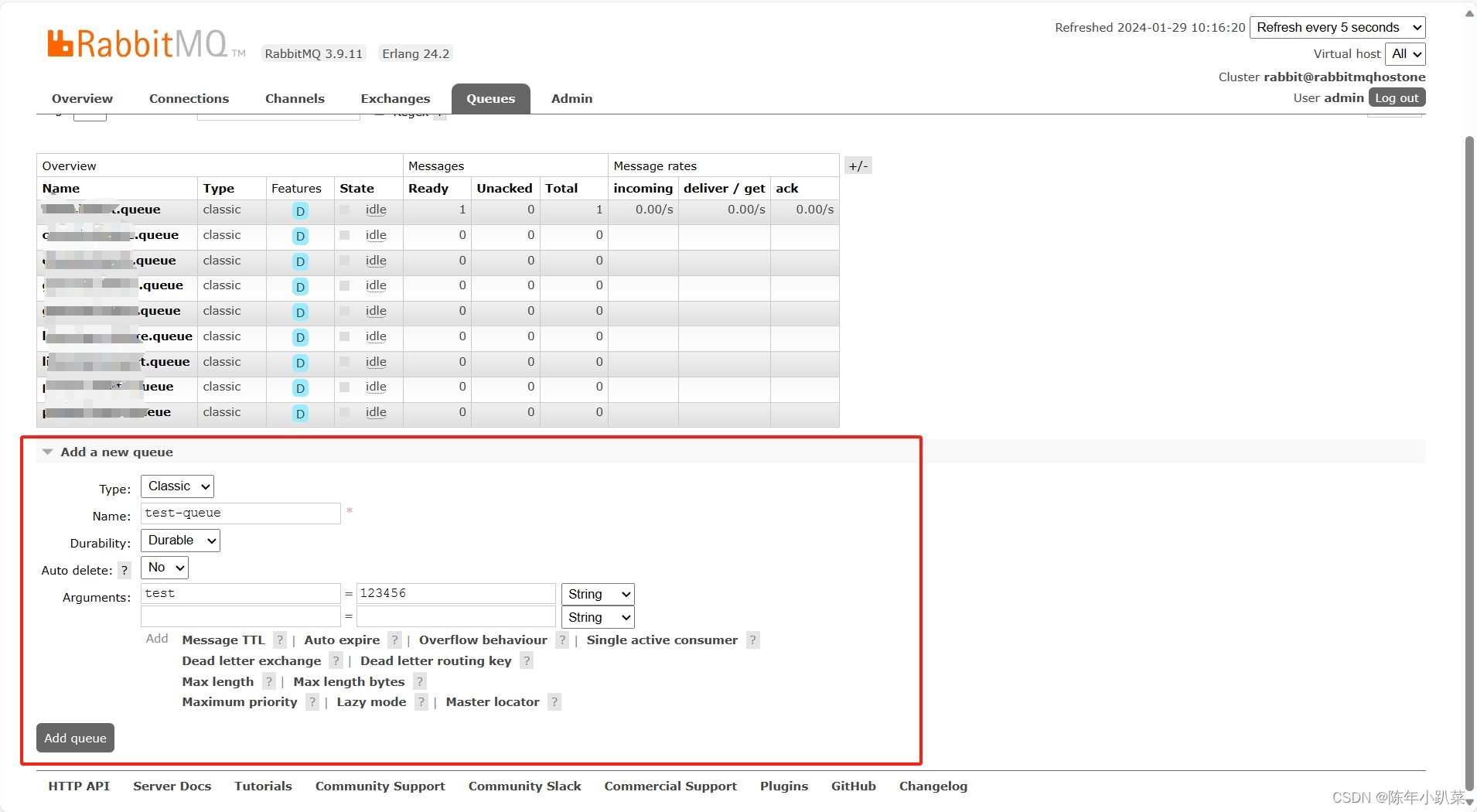Click the Auto expire help question mark

[395, 640]
